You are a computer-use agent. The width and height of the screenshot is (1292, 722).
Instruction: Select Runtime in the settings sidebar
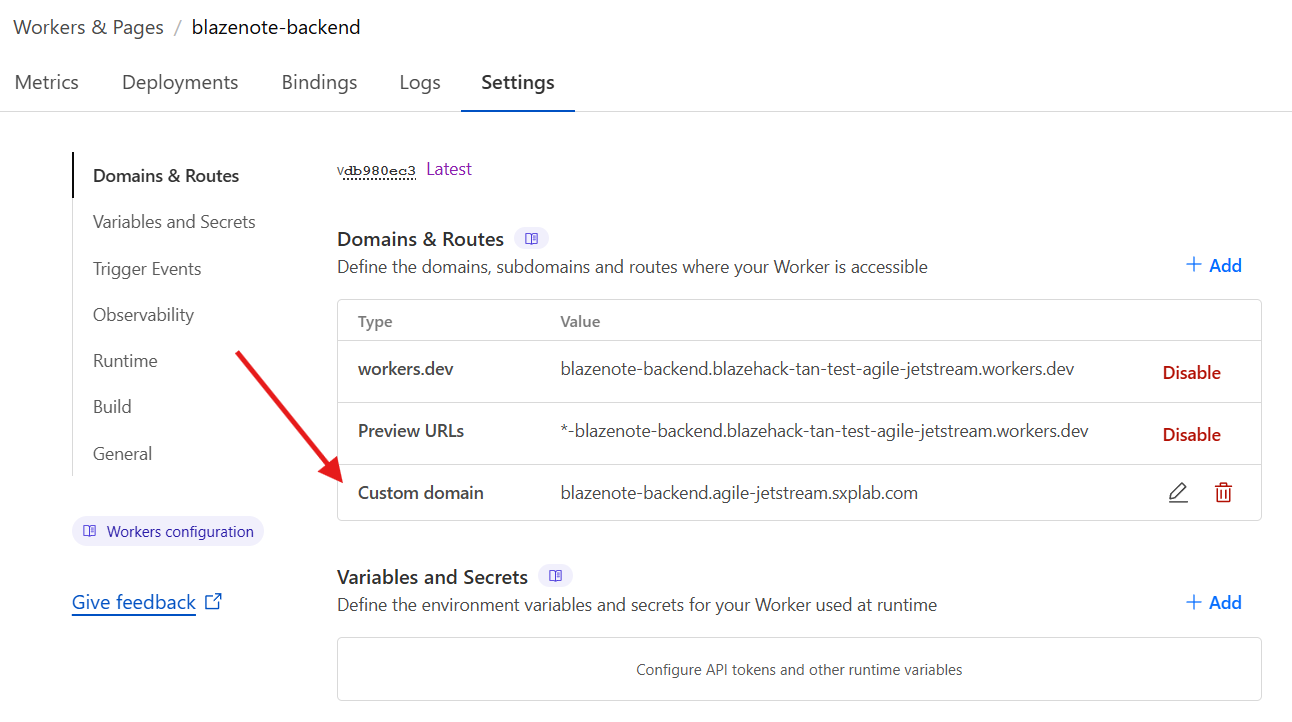tap(125, 361)
